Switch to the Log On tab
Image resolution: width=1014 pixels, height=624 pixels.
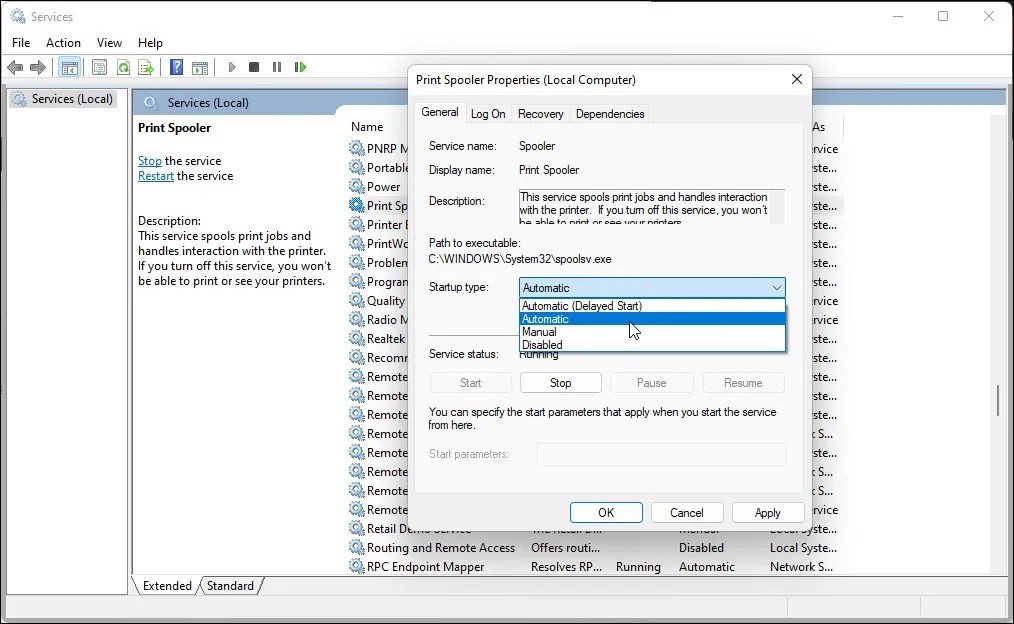click(487, 113)
